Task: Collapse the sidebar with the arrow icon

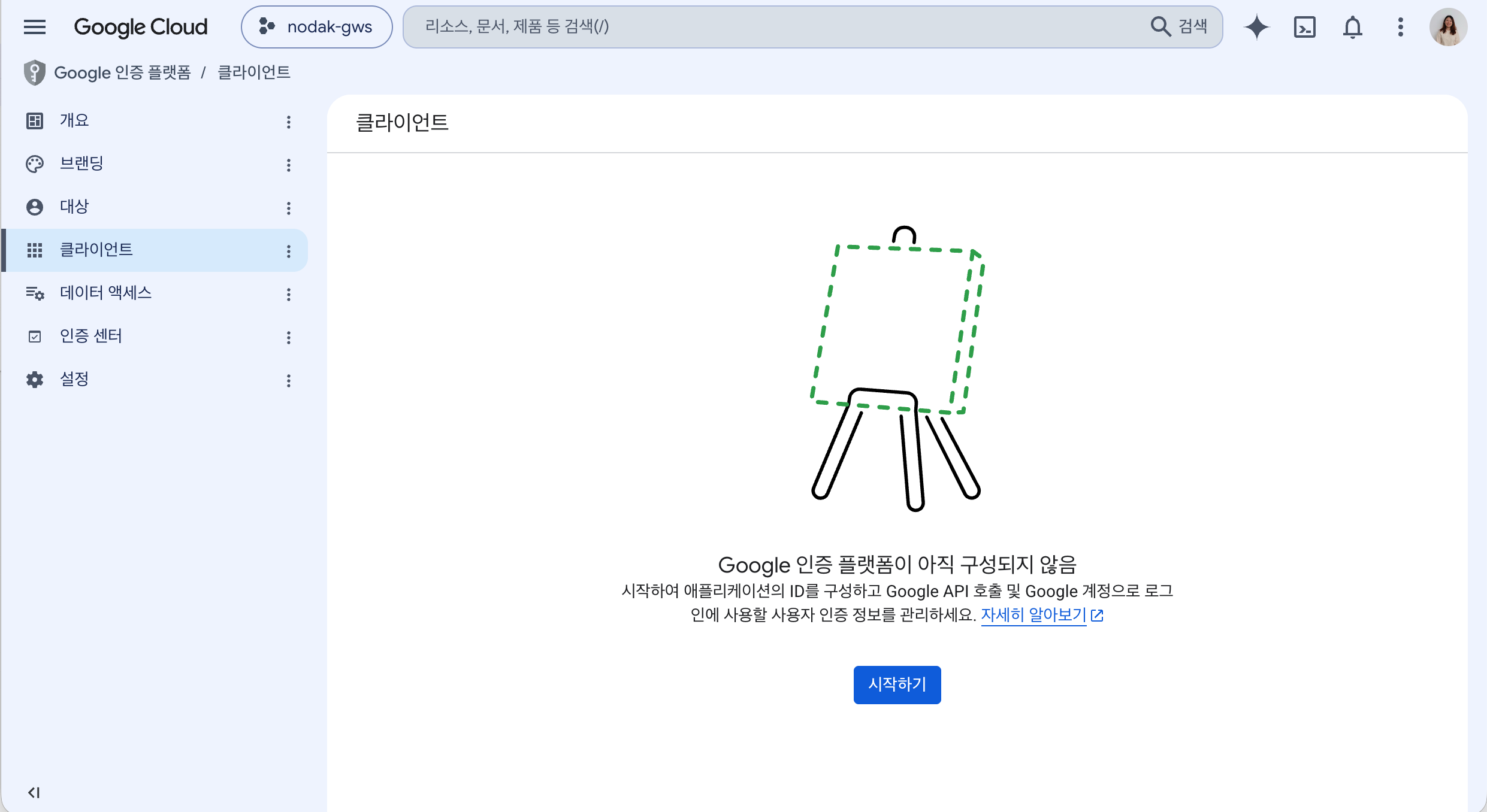Action: click(x=34, y=792)
